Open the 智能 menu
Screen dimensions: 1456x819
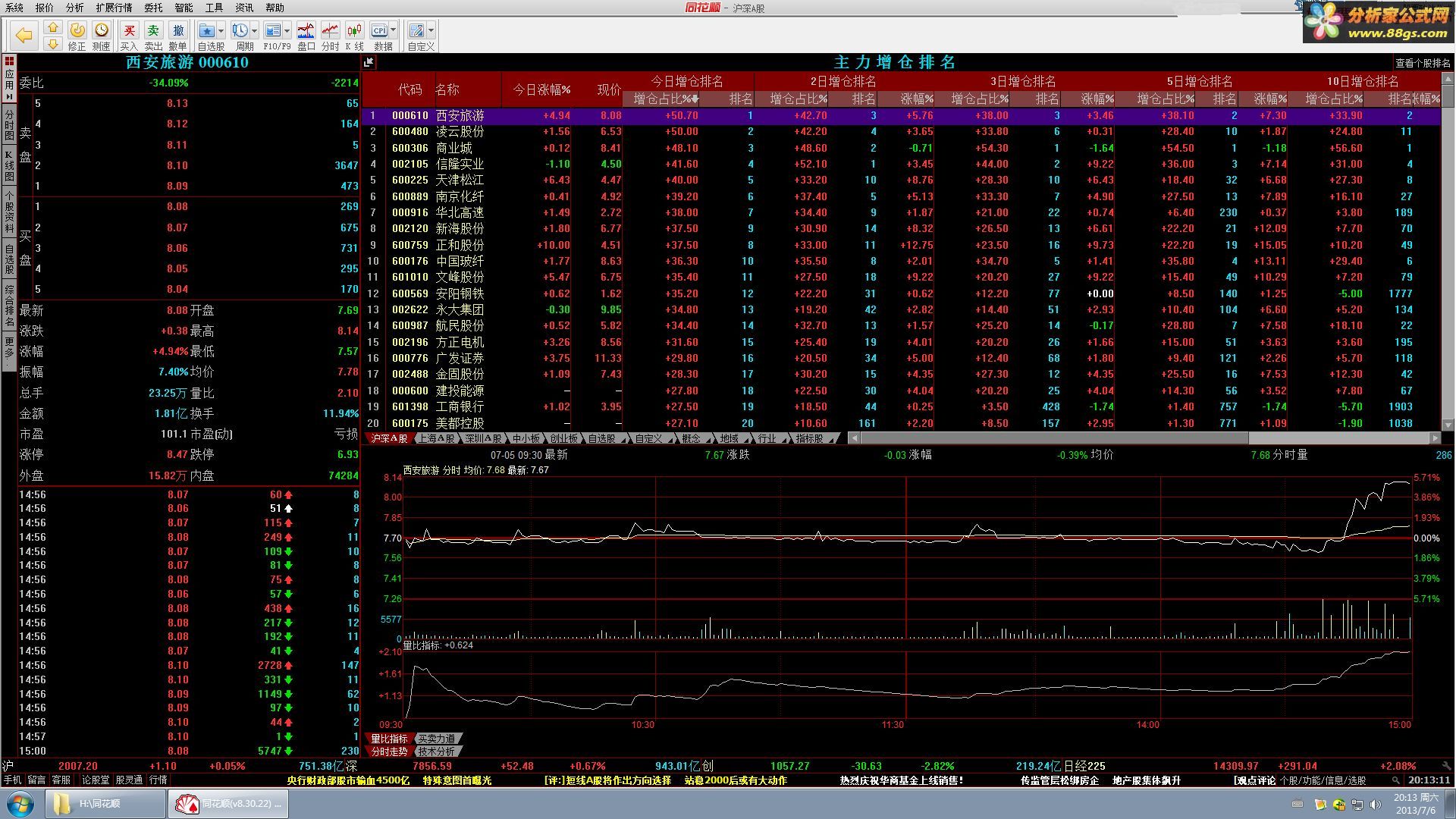coord(184,8)
